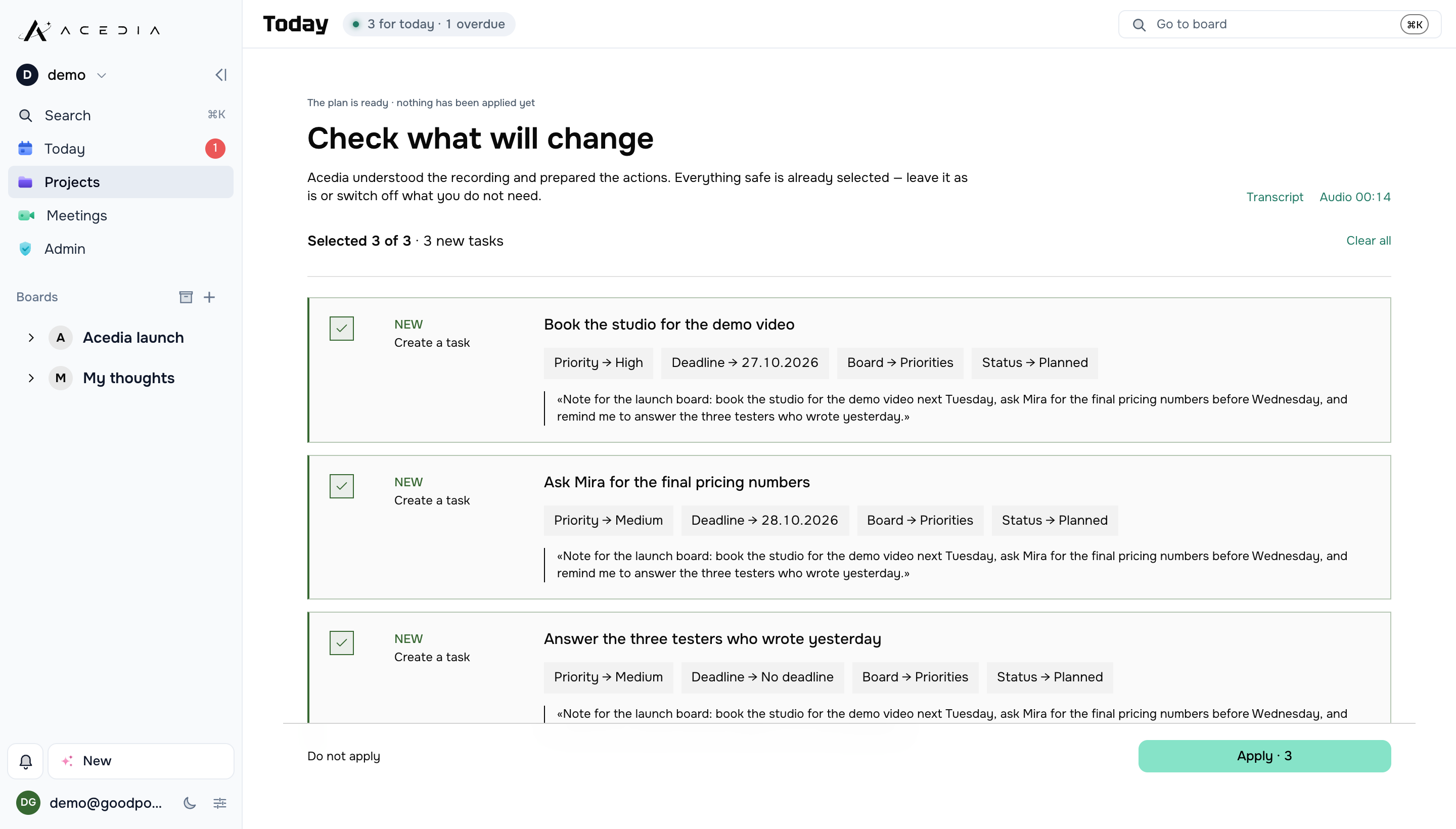Click the magnifier icon in Go to board
1456x829 pixels.
click(x=1139, y=24)
